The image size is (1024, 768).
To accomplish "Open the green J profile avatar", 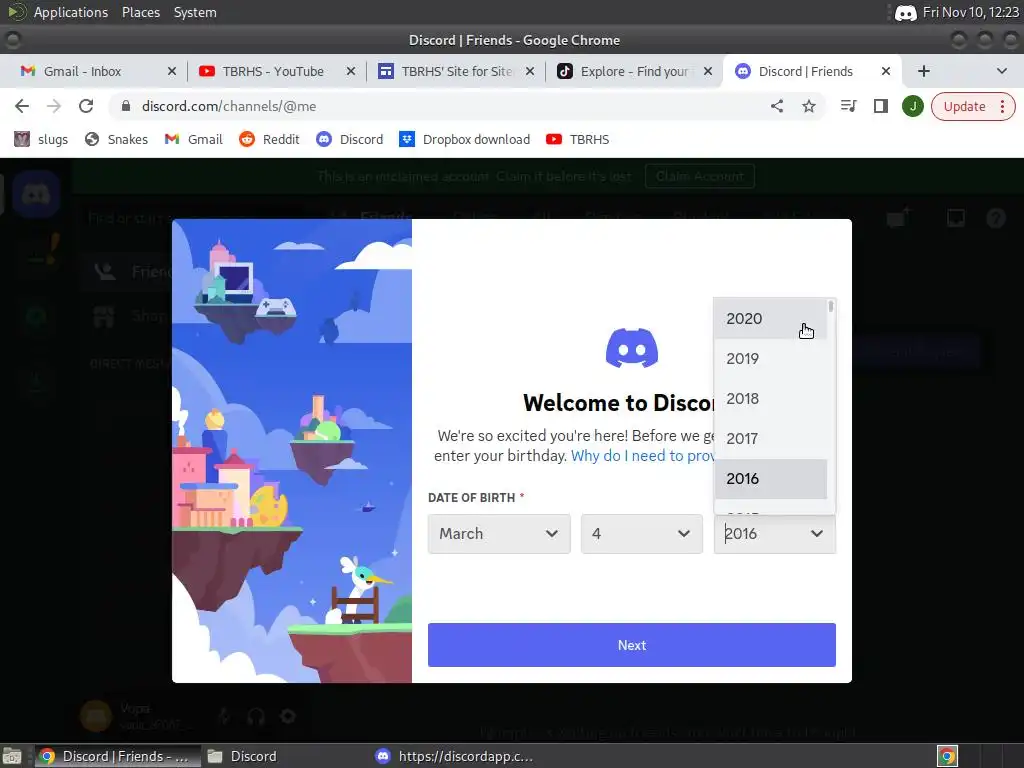I will [912, 106].
